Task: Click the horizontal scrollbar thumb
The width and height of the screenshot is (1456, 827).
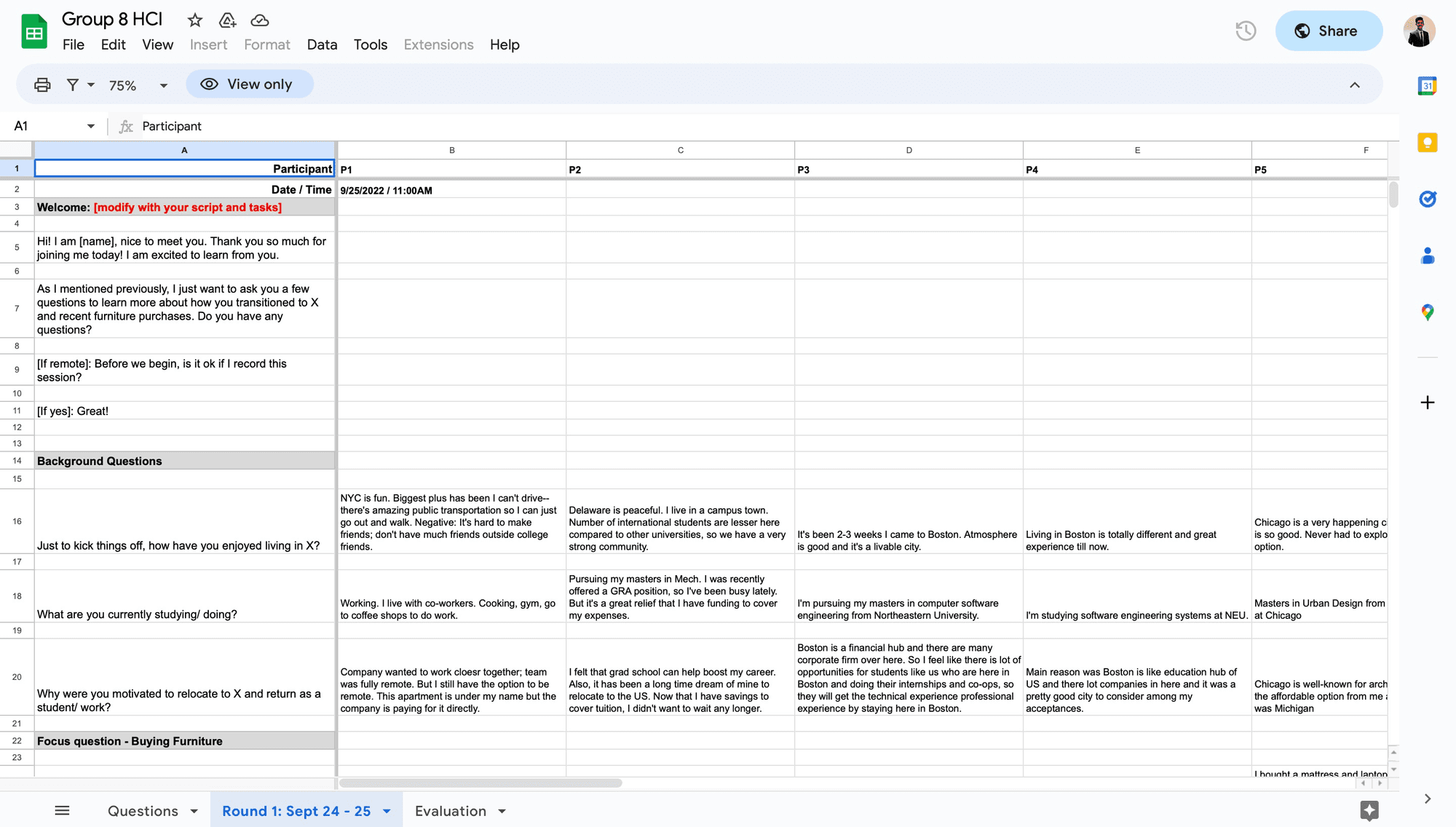Action: tap(480, 783)
